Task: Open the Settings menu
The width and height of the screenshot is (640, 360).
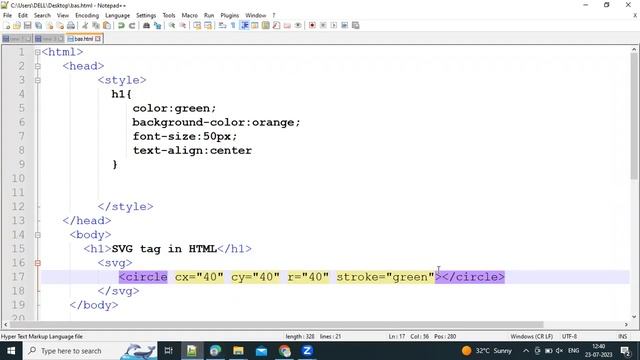Action: [146, 15]
